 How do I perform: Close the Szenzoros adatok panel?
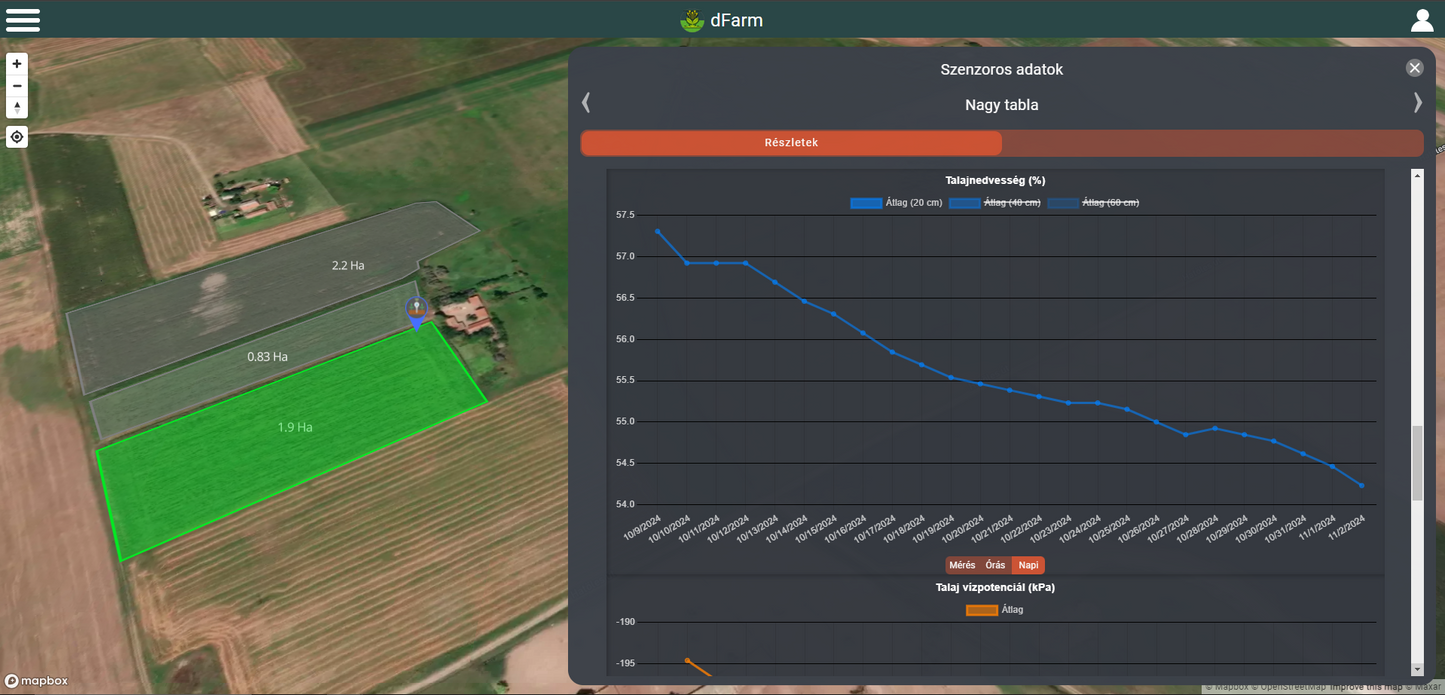point(1414,68)
